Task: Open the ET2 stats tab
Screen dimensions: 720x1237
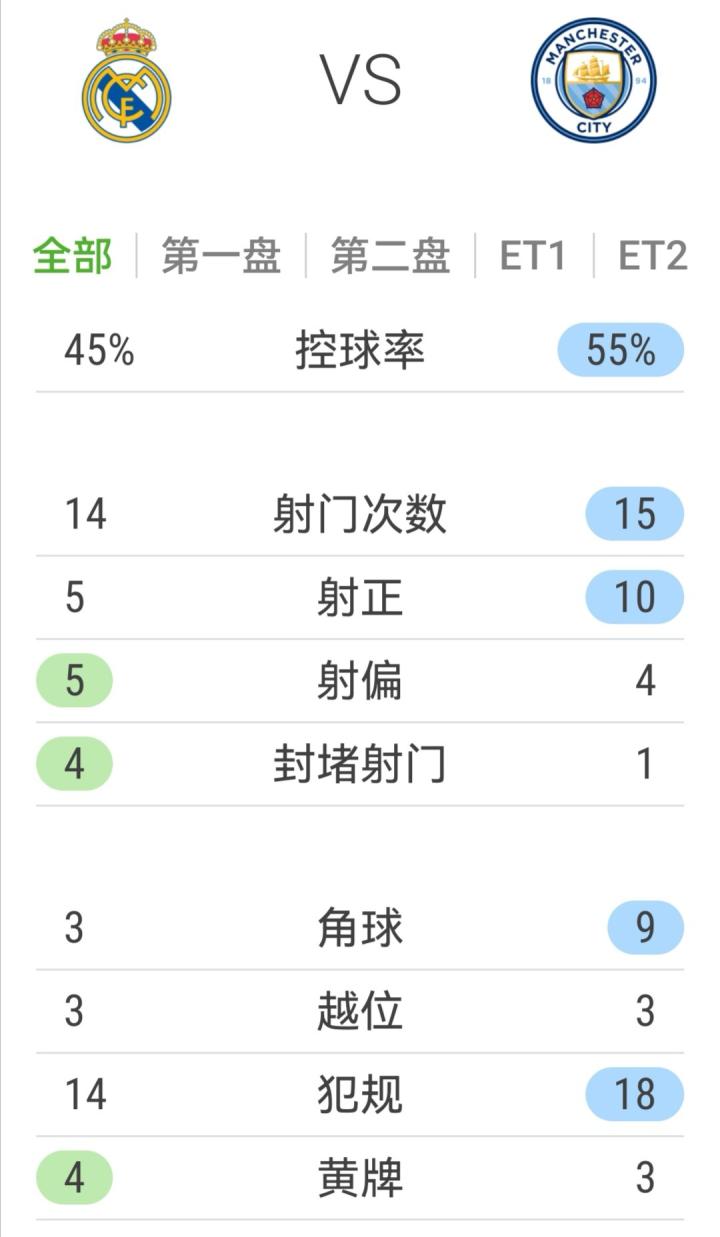Action: [x=652, y=256]
